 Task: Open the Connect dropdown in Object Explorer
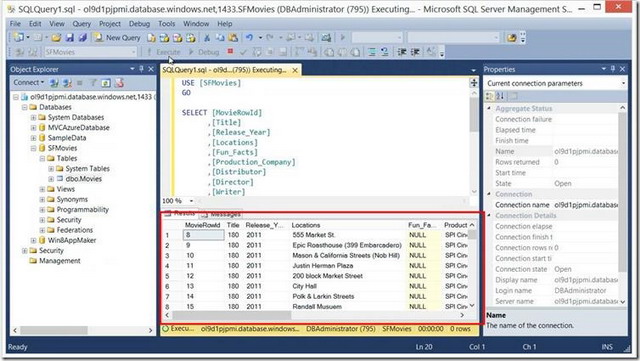coord(28,82)
